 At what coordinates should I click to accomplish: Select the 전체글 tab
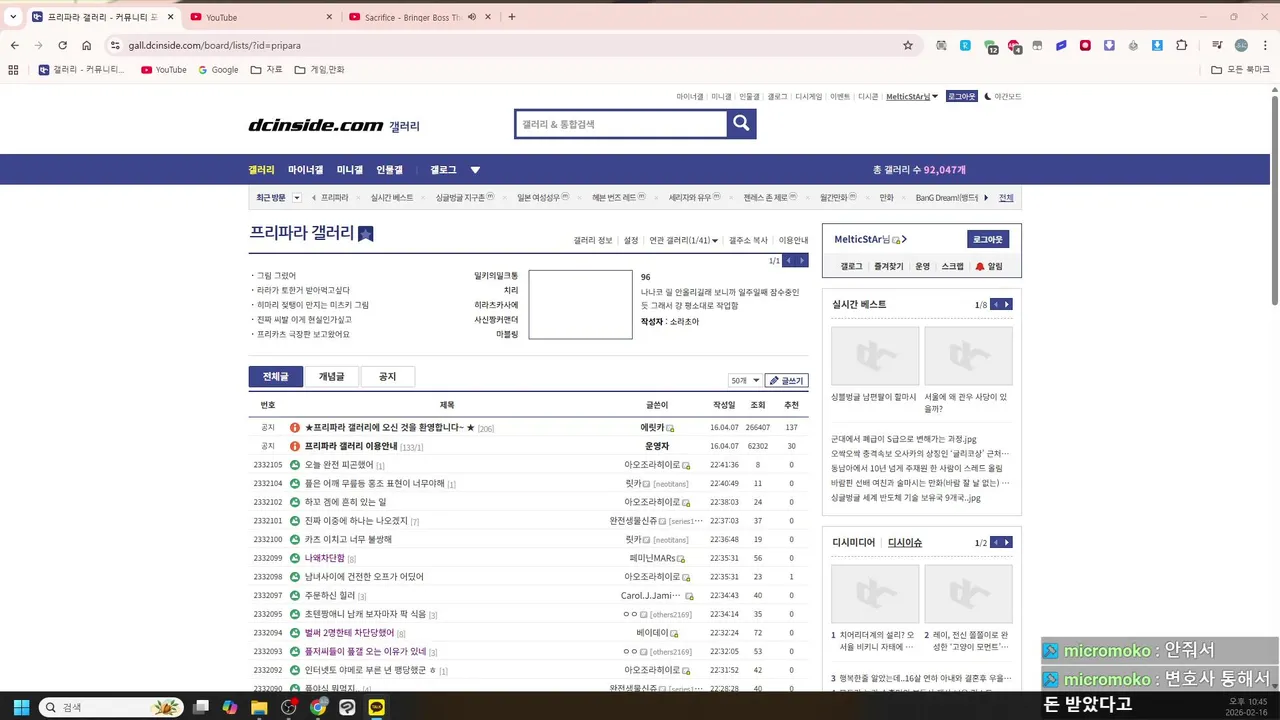276,376
